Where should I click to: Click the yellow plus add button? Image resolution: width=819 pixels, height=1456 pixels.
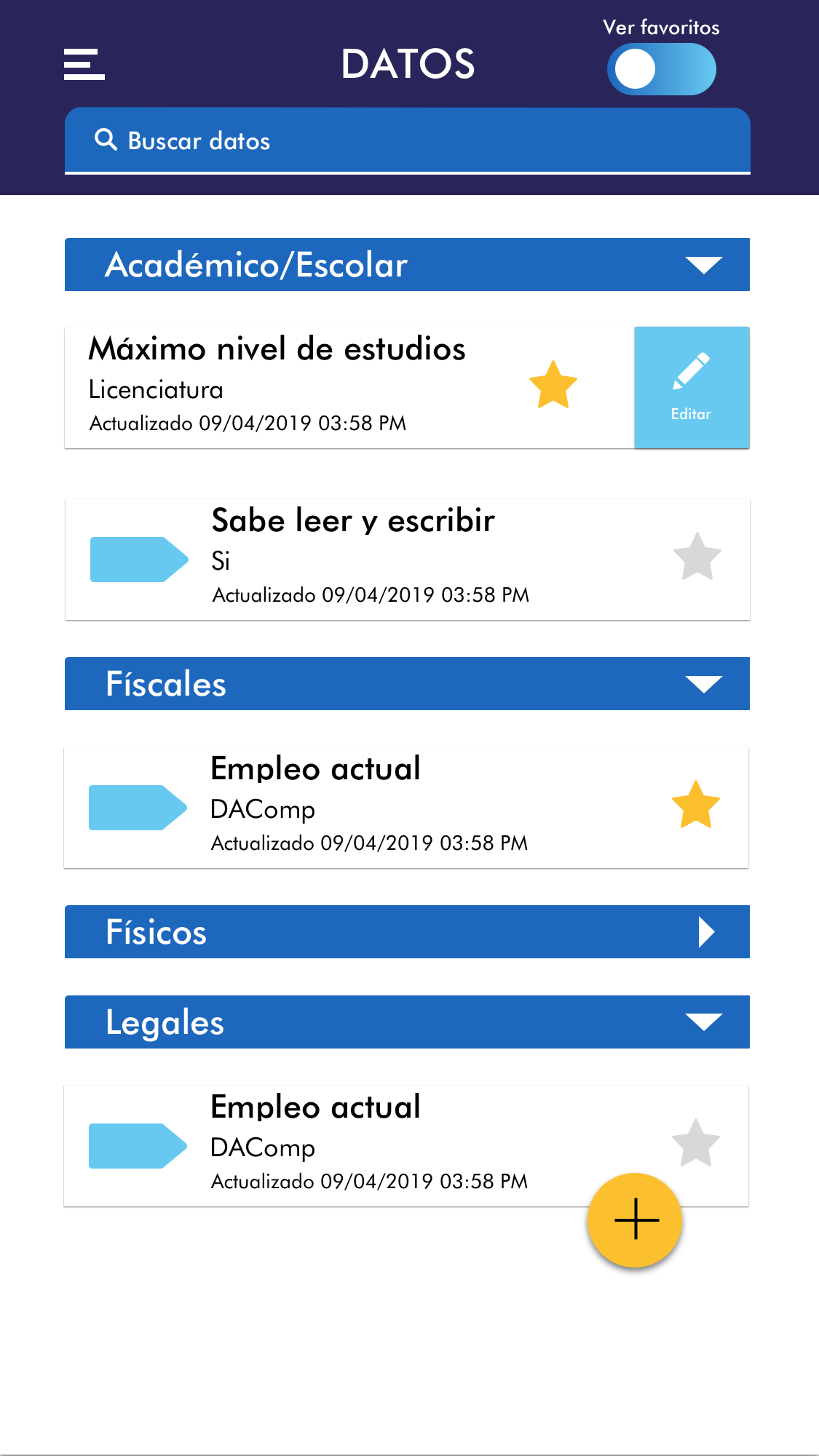pyautogui.click(x=635, y=1220)
